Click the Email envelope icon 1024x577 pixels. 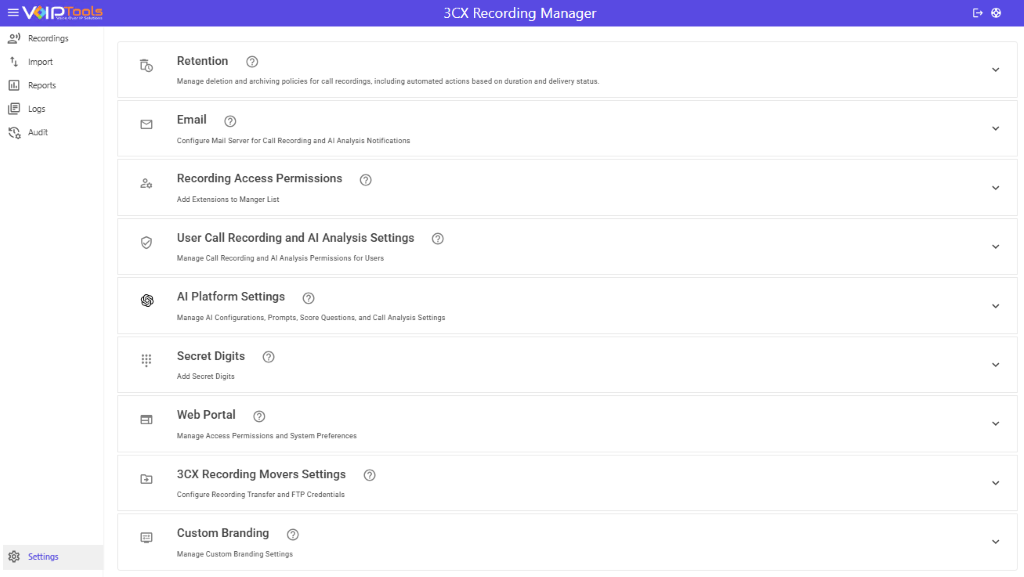point(146,125)
